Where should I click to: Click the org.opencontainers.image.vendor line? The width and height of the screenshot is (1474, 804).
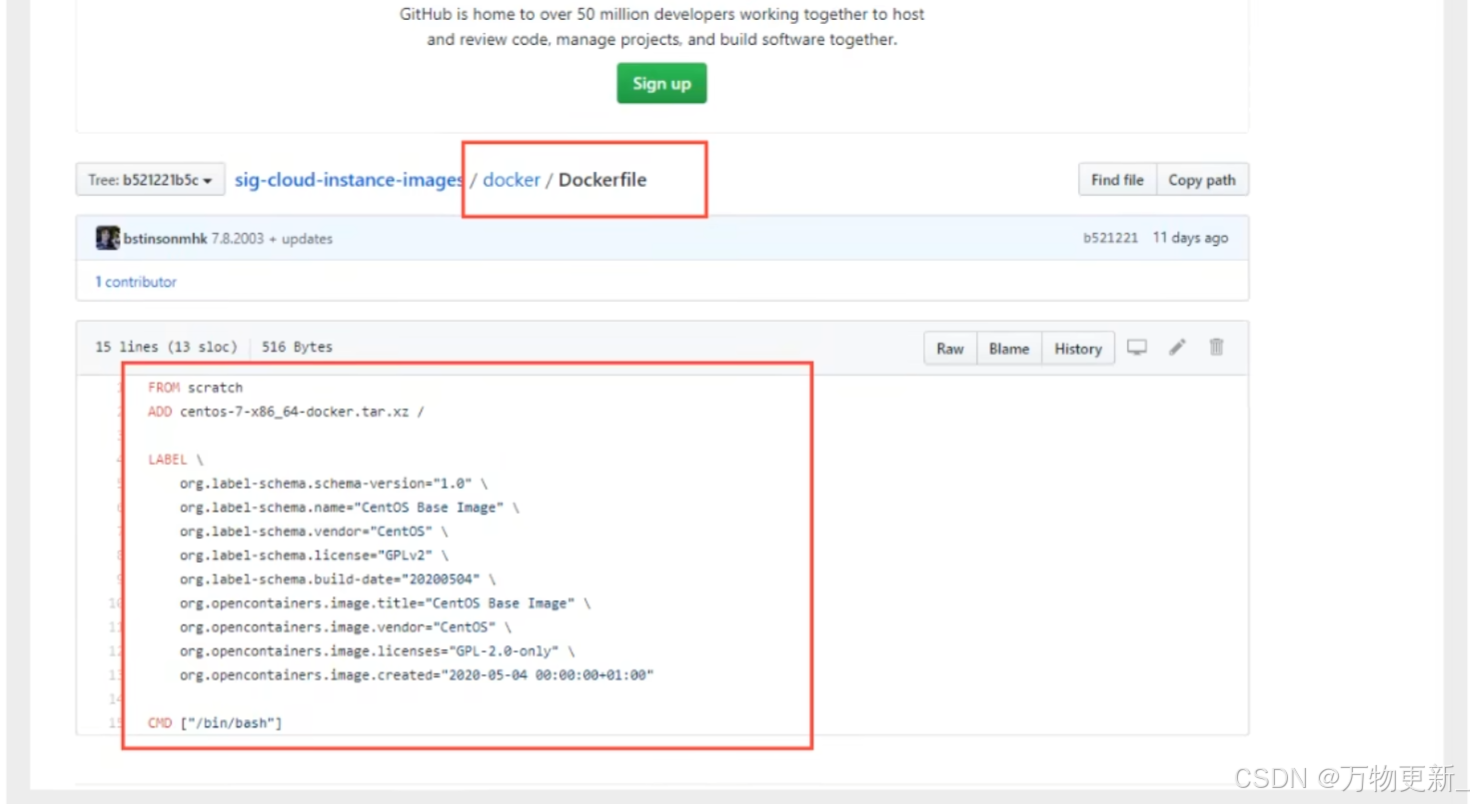coord(346,627)
